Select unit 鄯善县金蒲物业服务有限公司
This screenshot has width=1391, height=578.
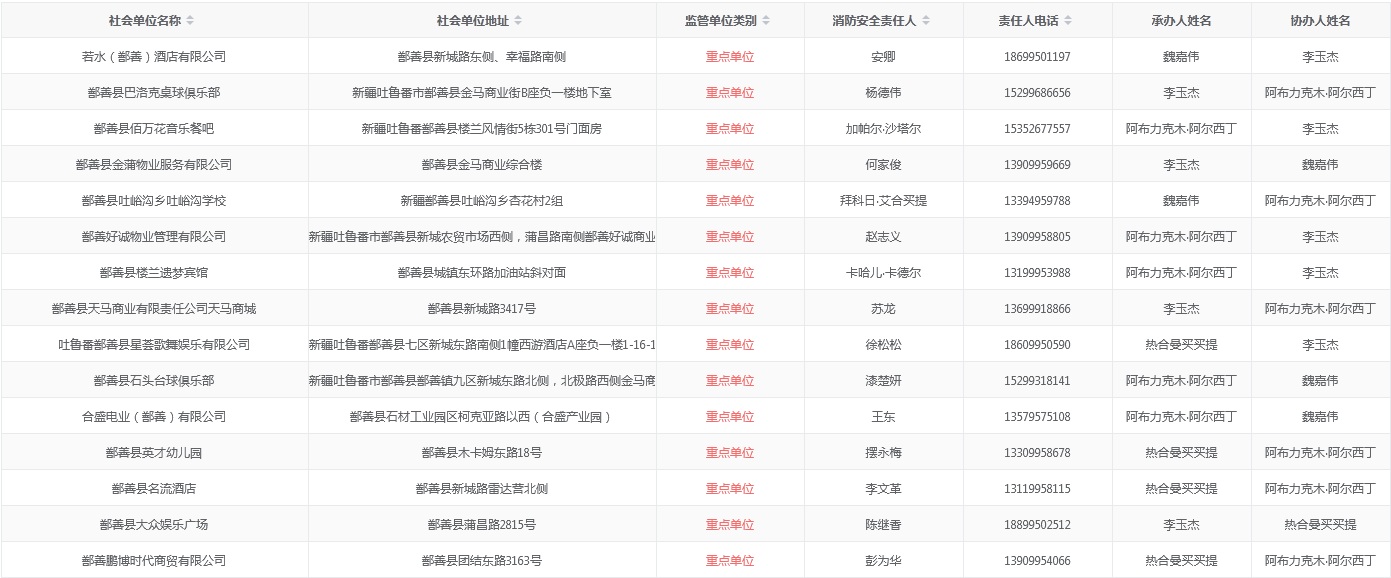point(154,165)
